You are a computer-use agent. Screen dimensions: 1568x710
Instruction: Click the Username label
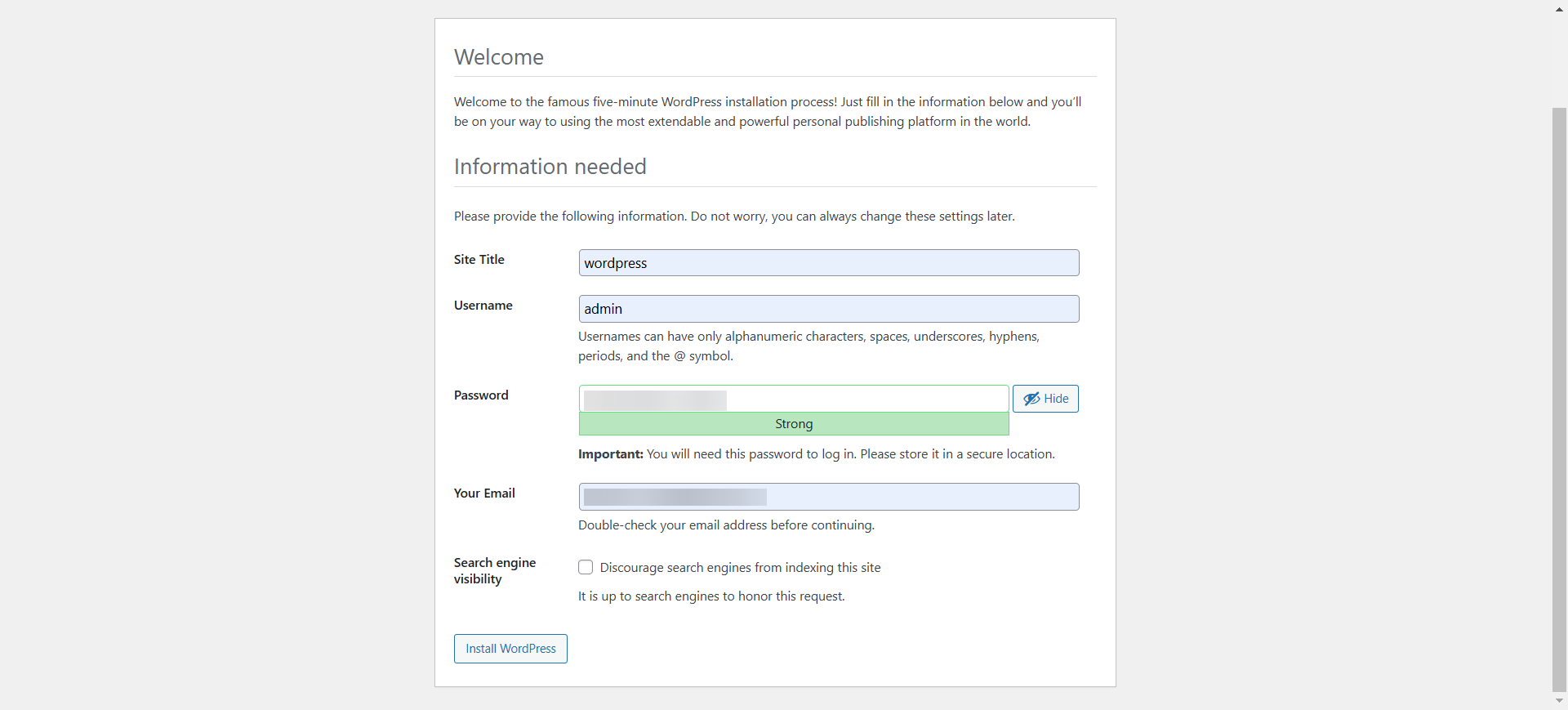tap(483, 305)
